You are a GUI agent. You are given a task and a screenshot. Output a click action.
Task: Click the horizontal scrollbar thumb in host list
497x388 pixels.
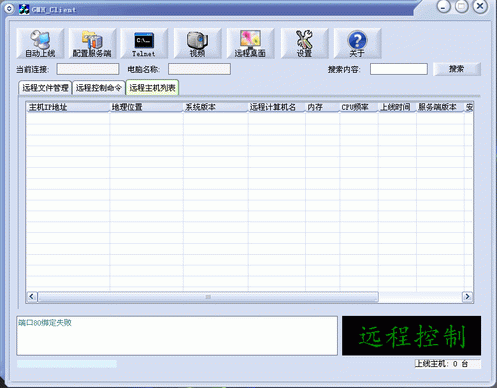click(x=208, y=296)
